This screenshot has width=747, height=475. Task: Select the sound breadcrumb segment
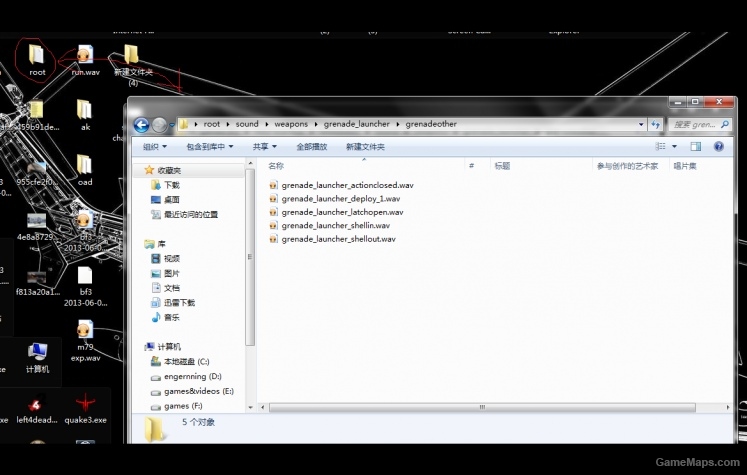tap(247, 124)
